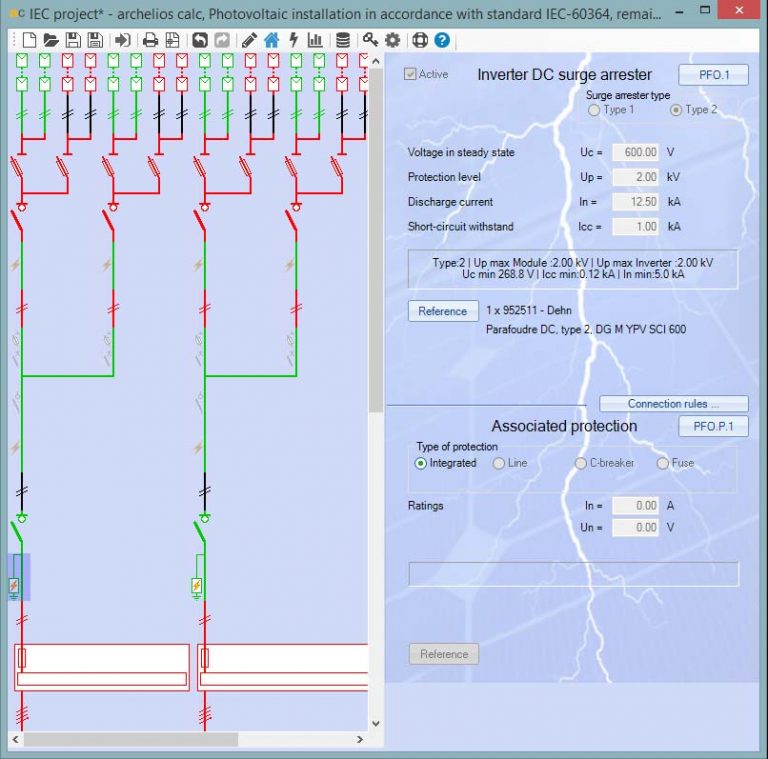Select the first inverter box in diagram
Image resolution: width=768 pixels, height=759 pixels.
click(x=102, y=667)
